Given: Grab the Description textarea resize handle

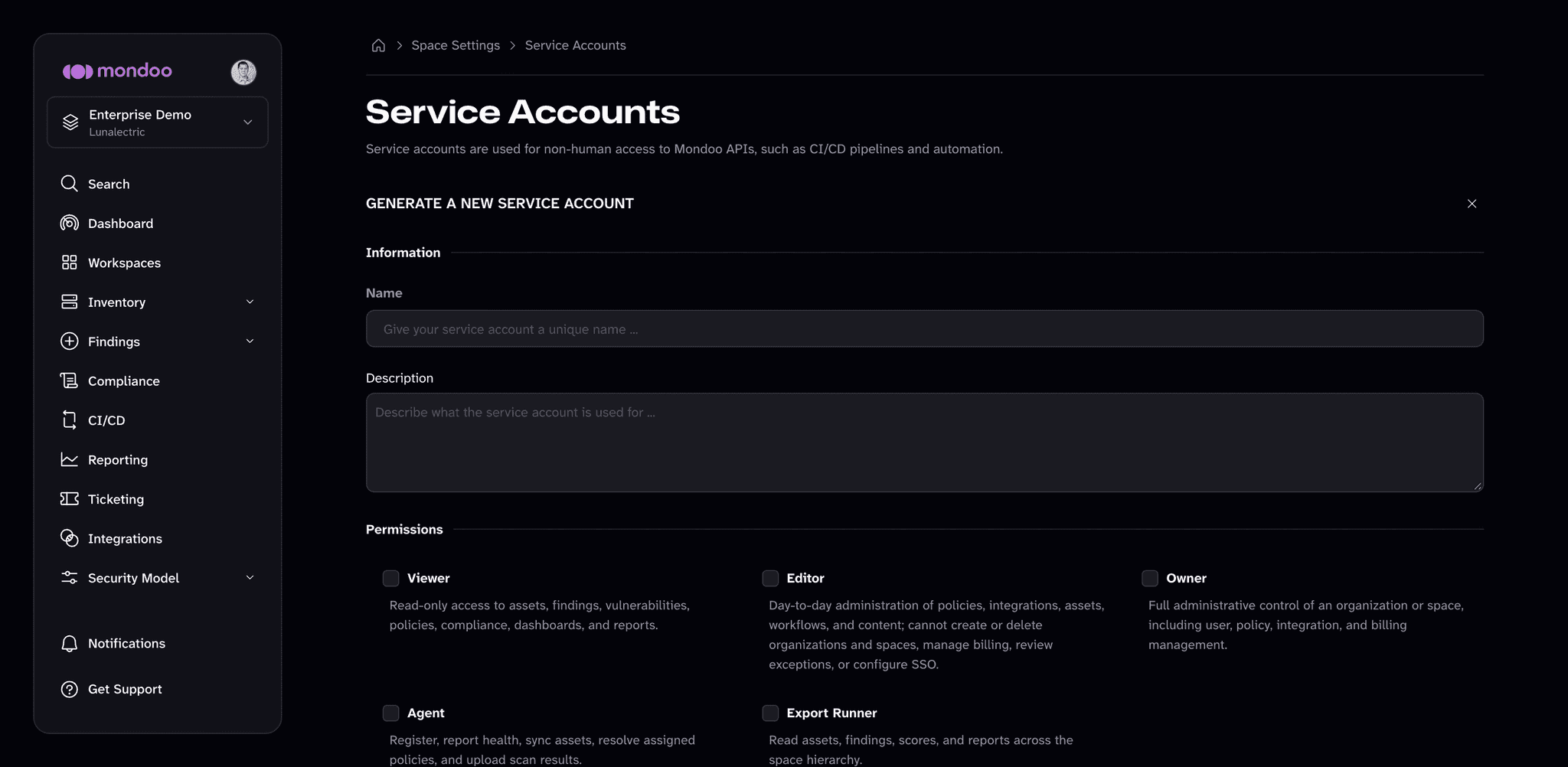Looking at the screenshot, I should click(1478, 486).
